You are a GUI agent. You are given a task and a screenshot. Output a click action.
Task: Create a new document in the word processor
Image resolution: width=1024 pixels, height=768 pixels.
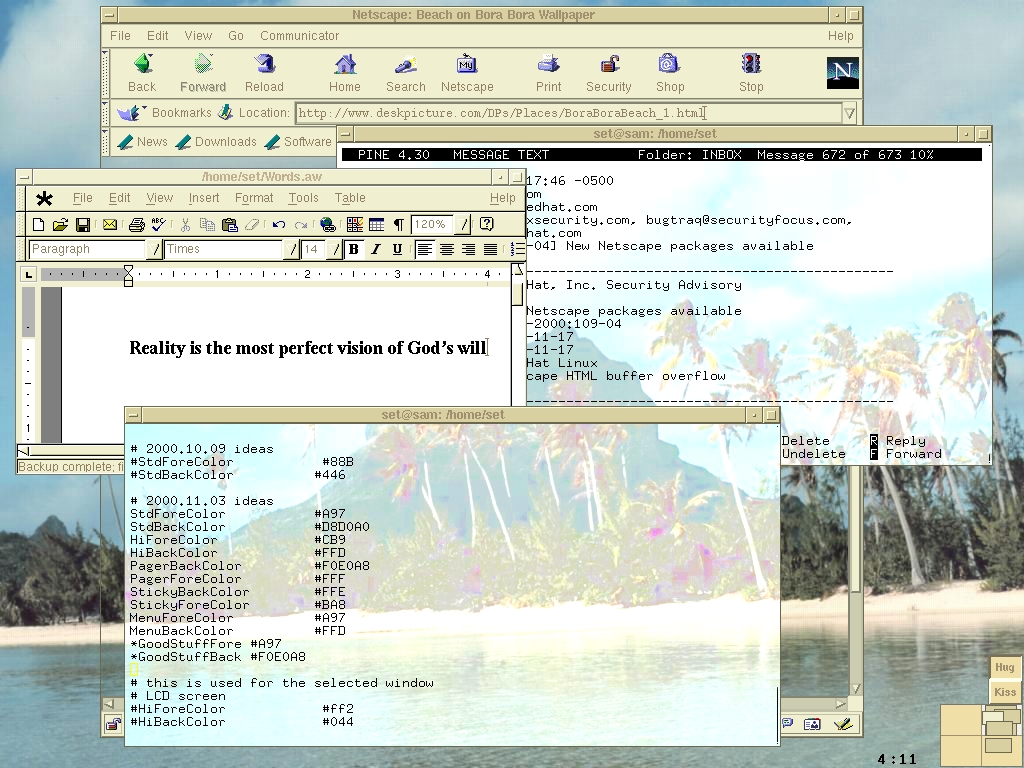[39, 225]
